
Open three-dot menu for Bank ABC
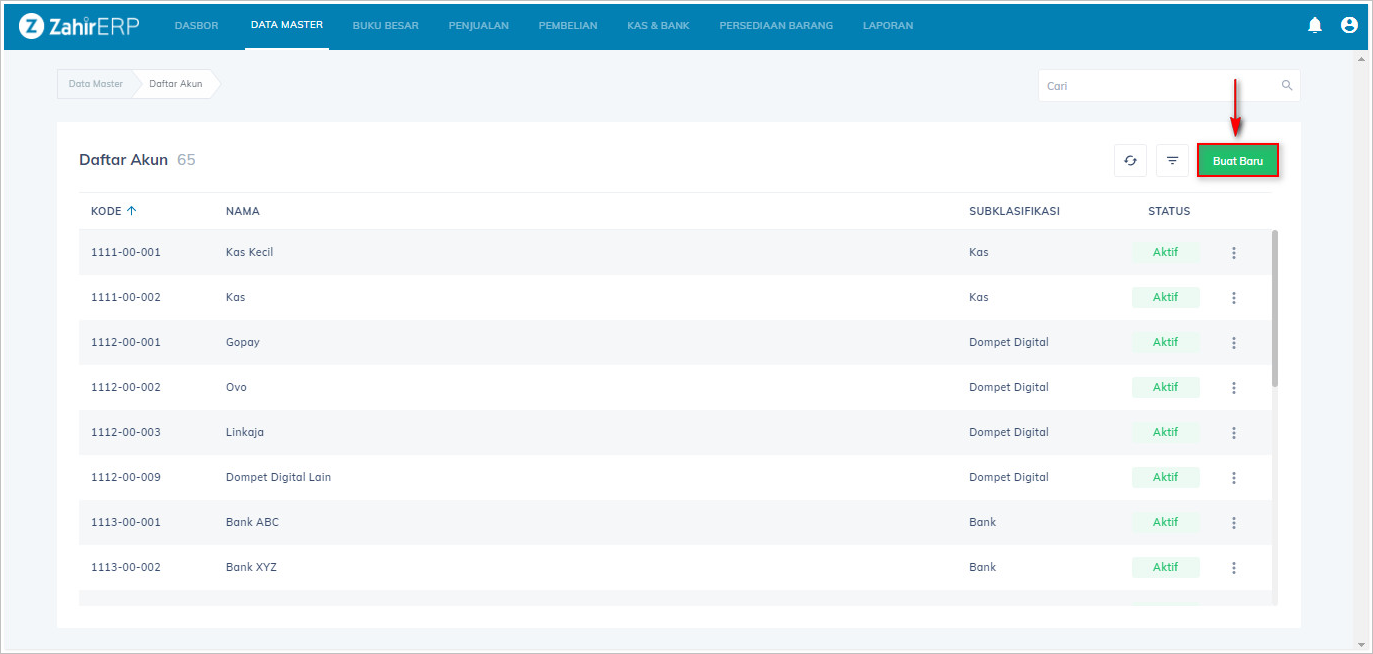pos(1234,523)
